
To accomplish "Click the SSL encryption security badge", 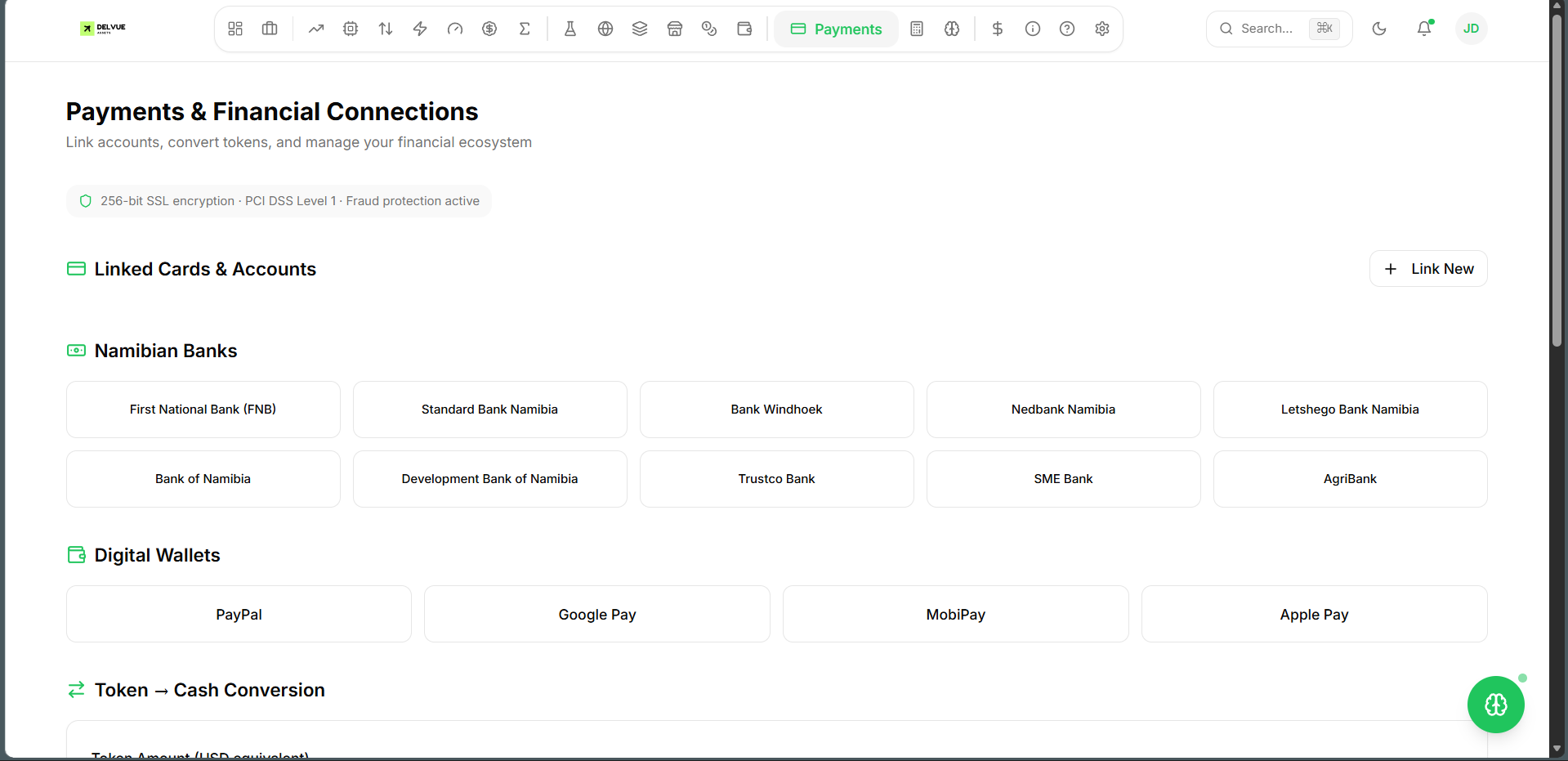I will (279, 201).
